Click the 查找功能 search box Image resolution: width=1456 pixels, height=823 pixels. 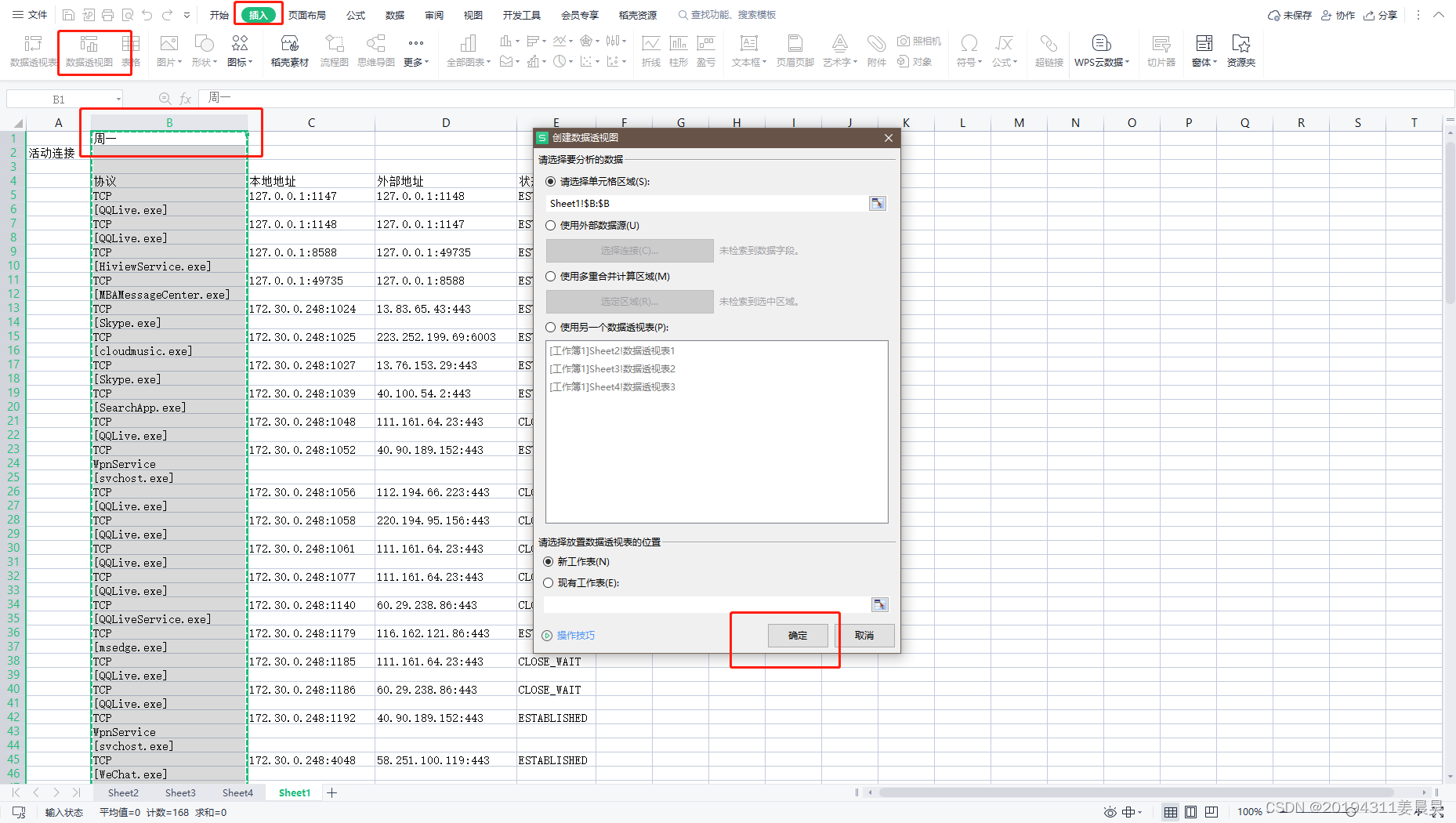(727, 15)
